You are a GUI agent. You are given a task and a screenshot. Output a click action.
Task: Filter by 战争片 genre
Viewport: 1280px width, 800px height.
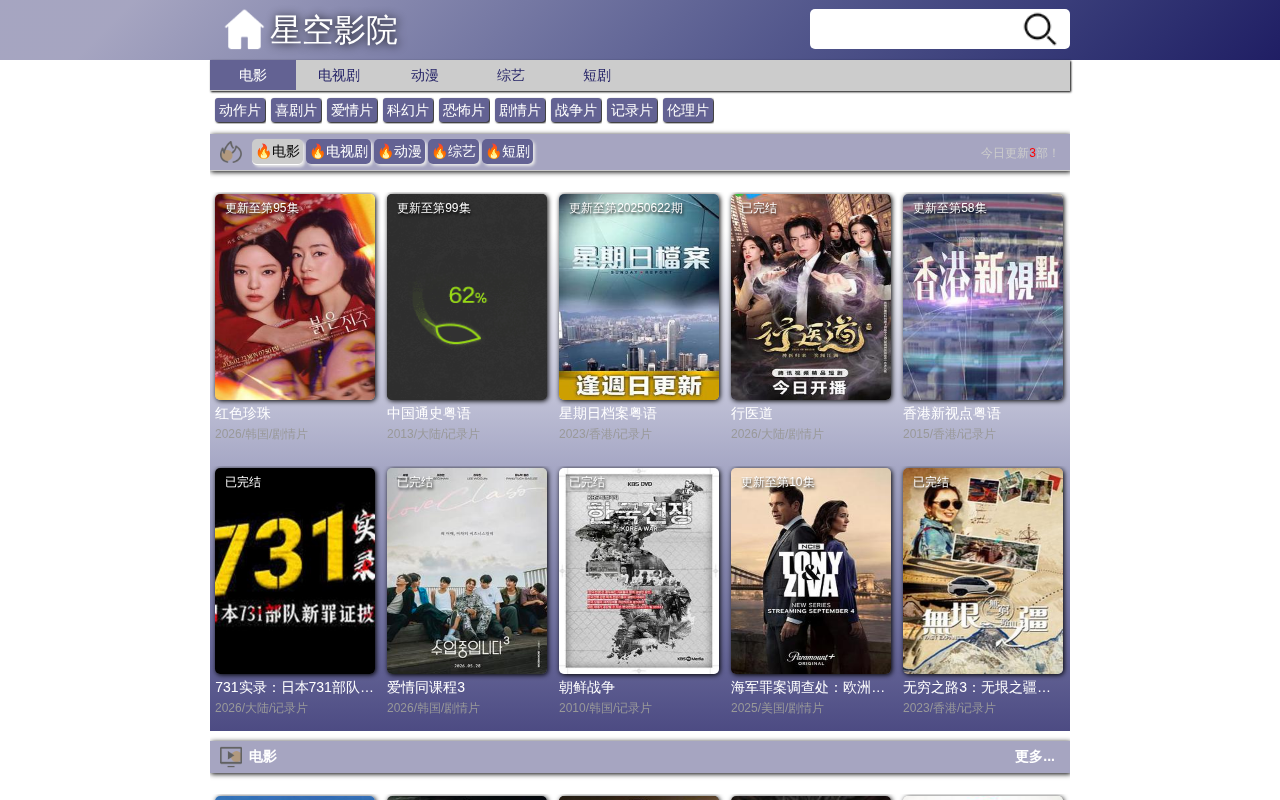pyautogui.click(x=576, y=111)
